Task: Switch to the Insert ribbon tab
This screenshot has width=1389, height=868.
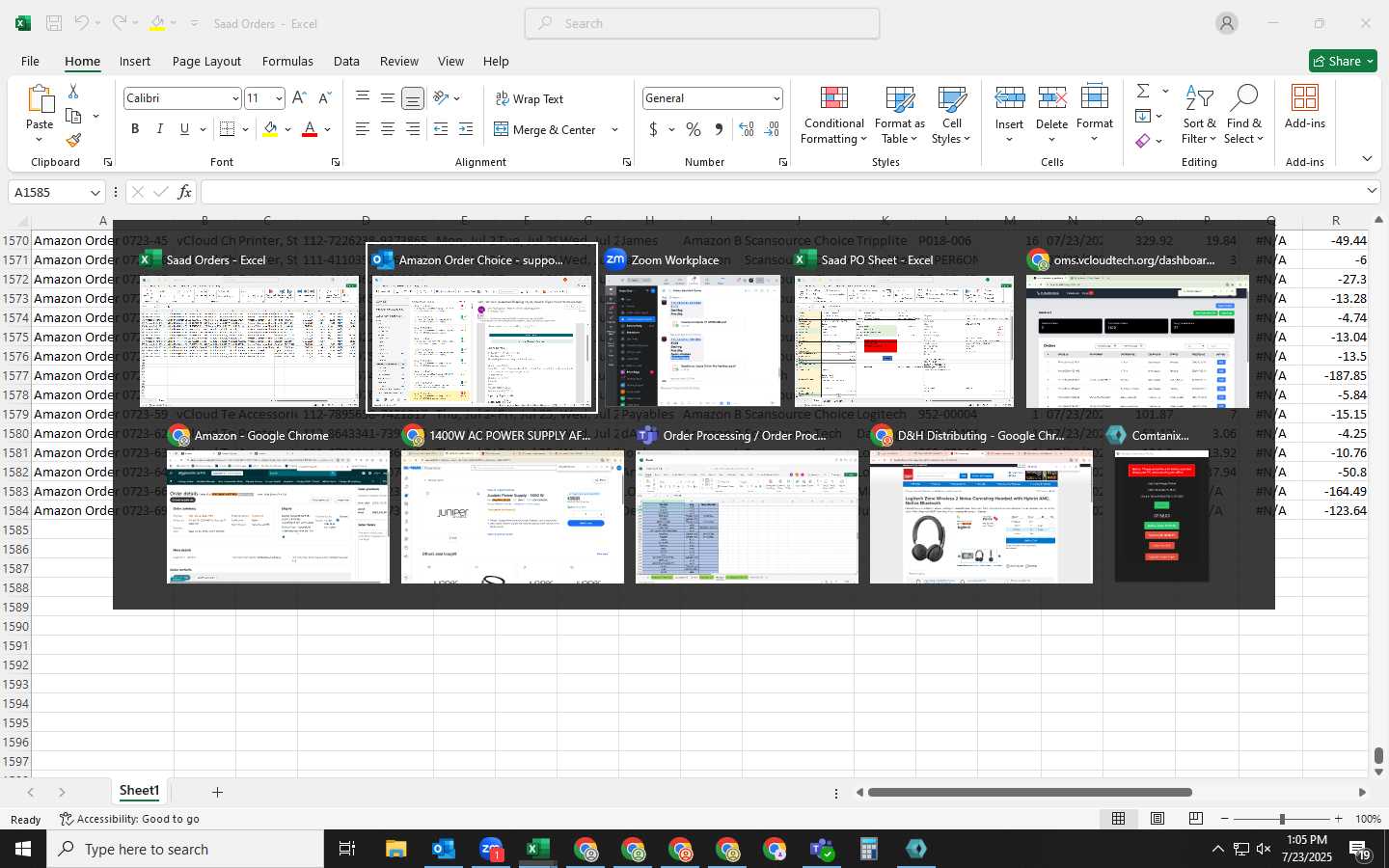Action: (135, 61)
